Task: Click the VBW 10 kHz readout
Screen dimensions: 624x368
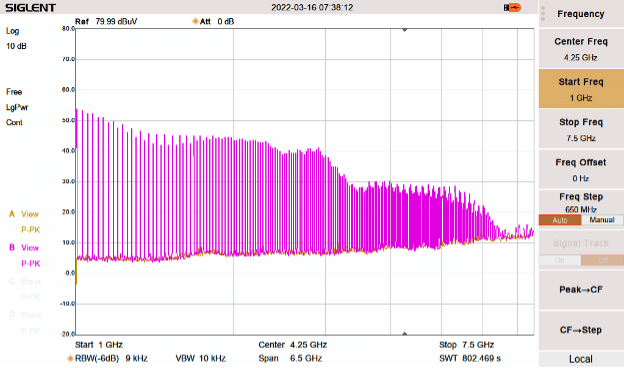Action: (x=201, y=358)
